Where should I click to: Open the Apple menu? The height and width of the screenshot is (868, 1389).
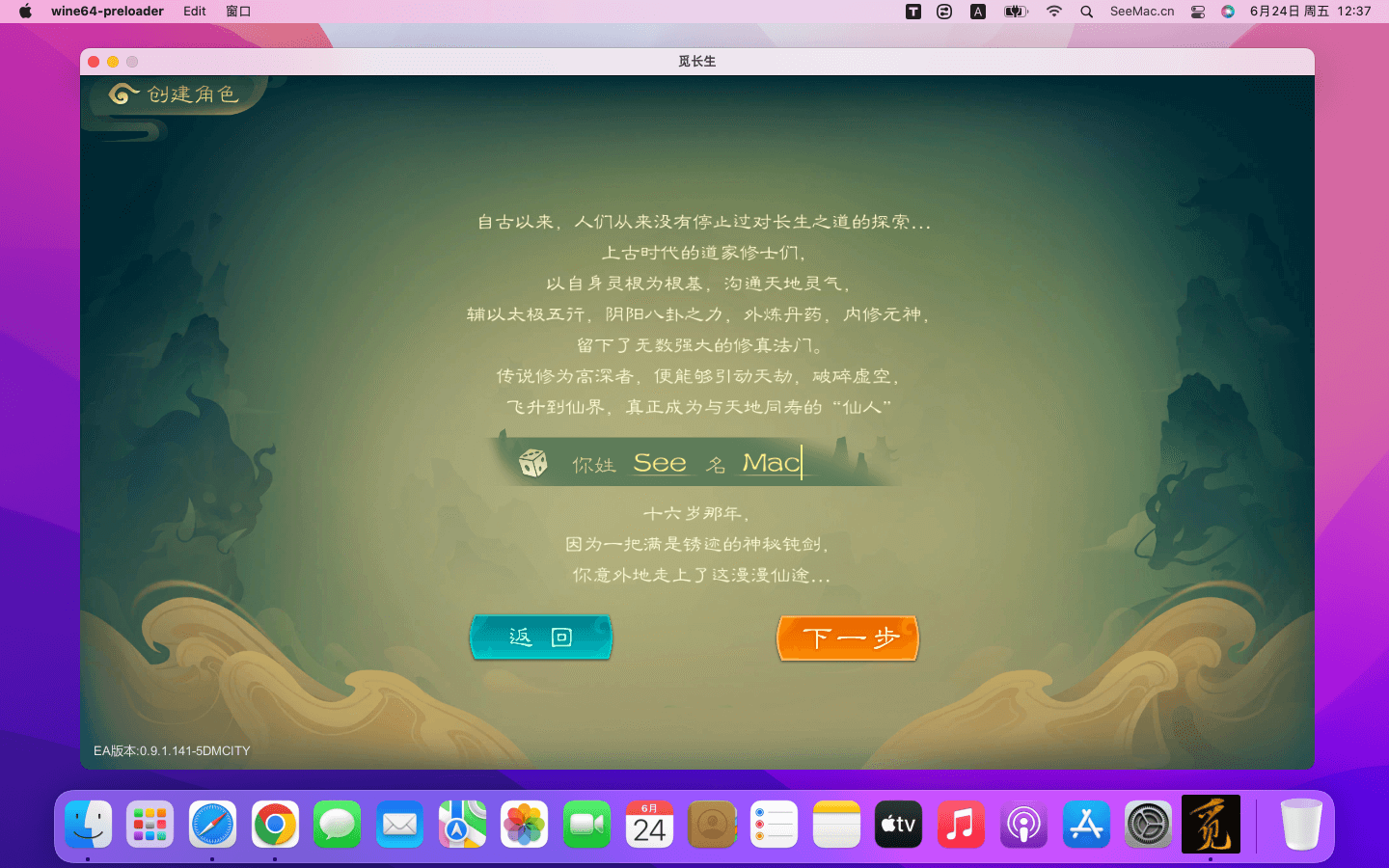point(25,12)
